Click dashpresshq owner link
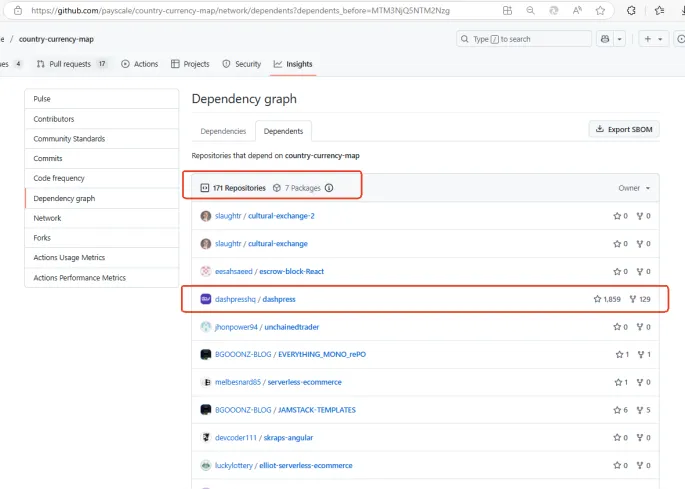 point(235,299)
